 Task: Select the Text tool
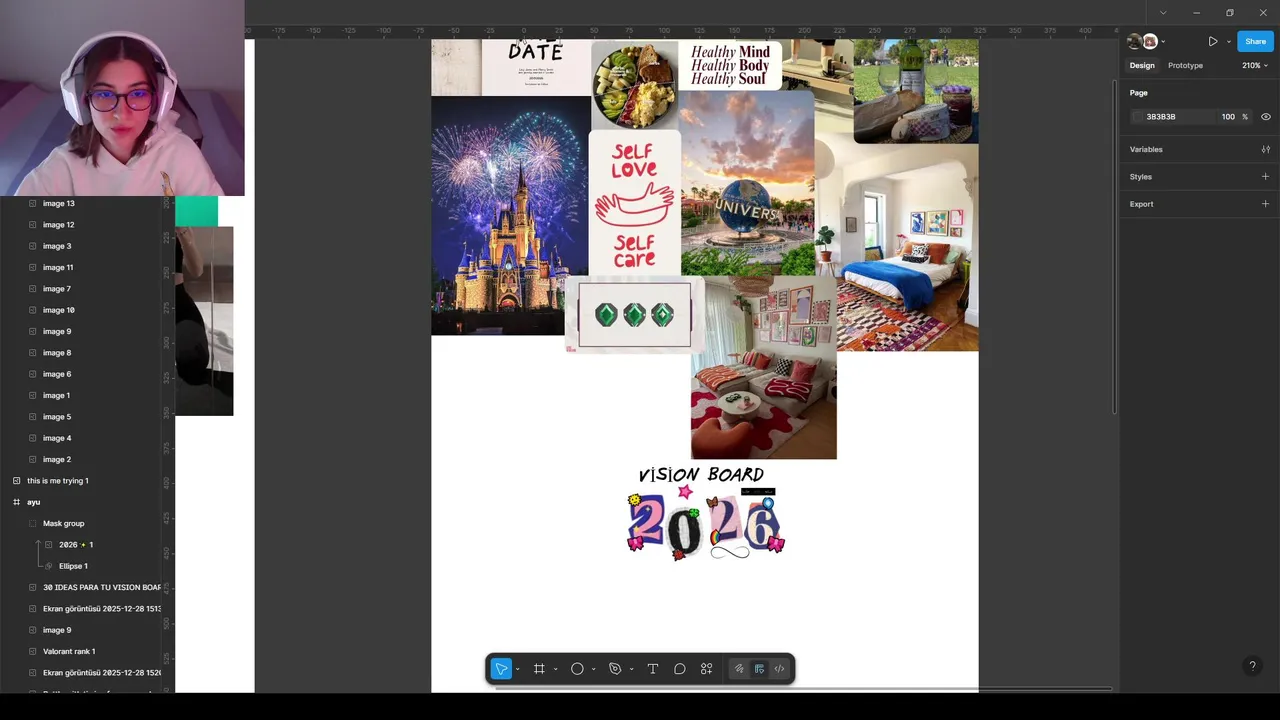pos(653,669)
